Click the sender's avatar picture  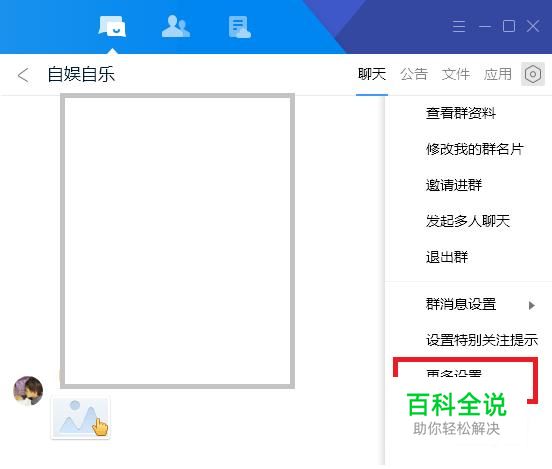pyautogui.click(x=28, y=390)
